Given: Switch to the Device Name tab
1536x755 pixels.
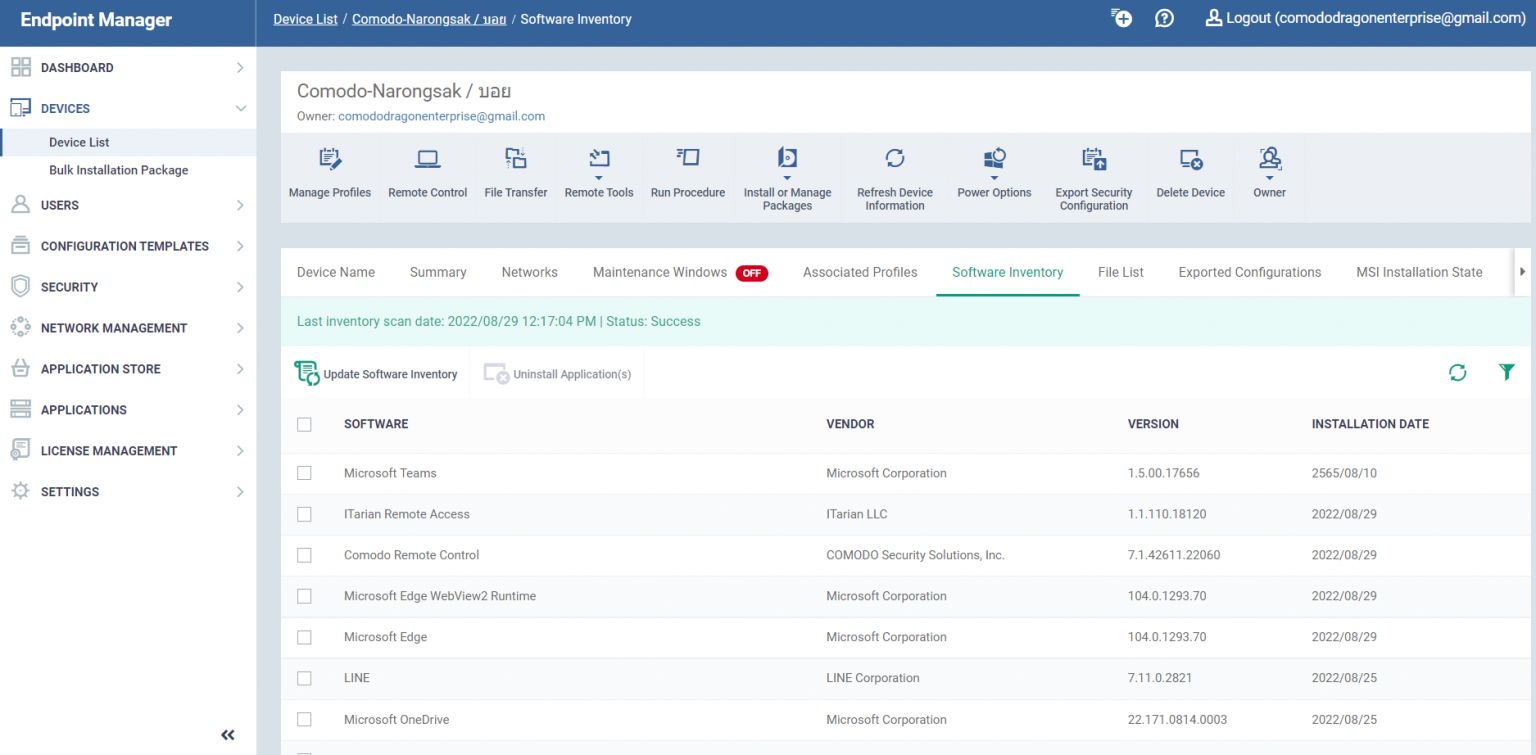Looking at the screenshot, I should (336, 272).
